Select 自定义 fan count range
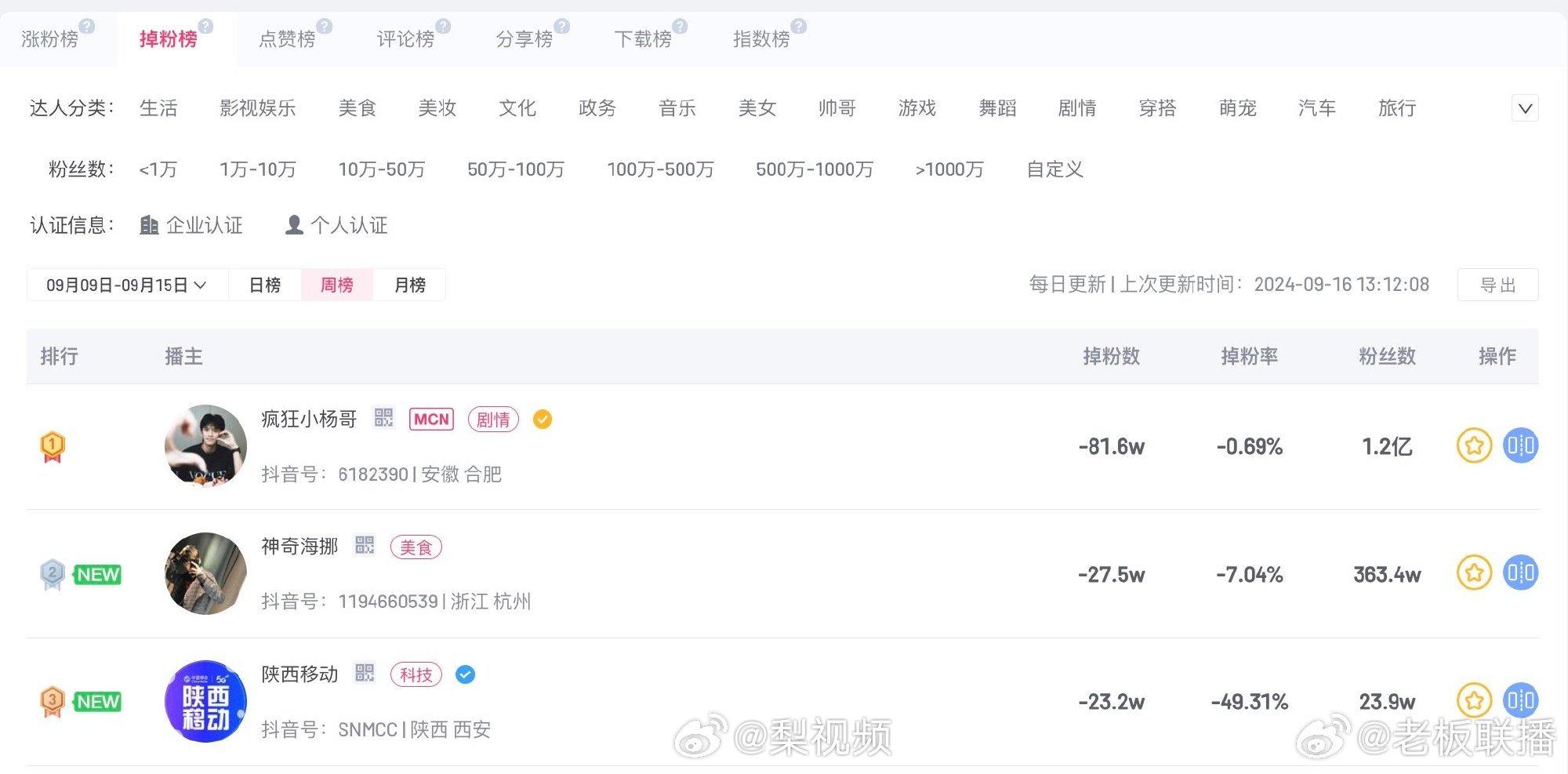Viewport: 1568px width, 774px height. point(1054,169)
